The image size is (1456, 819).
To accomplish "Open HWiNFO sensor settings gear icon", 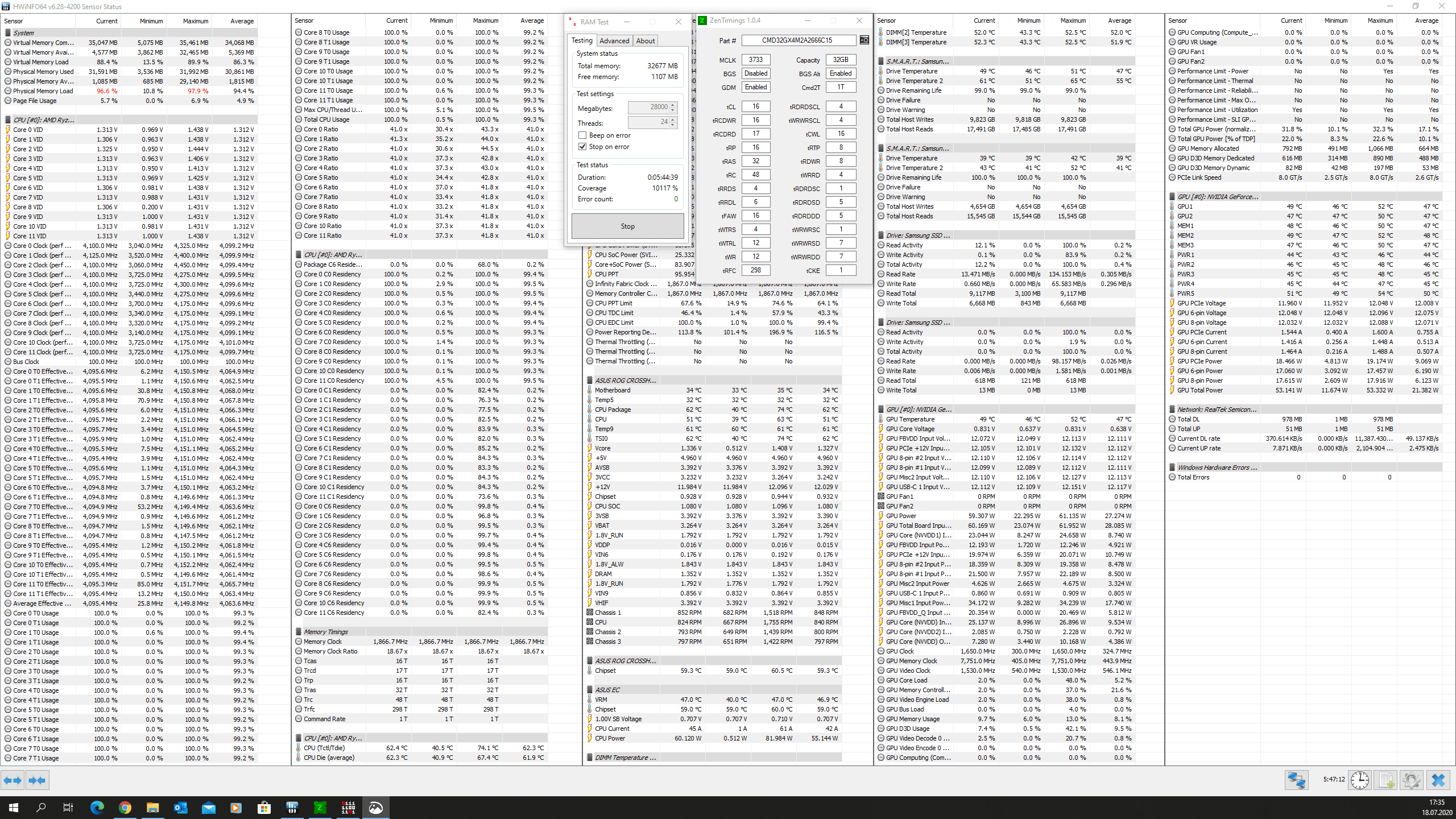I will click(1412, 780).
